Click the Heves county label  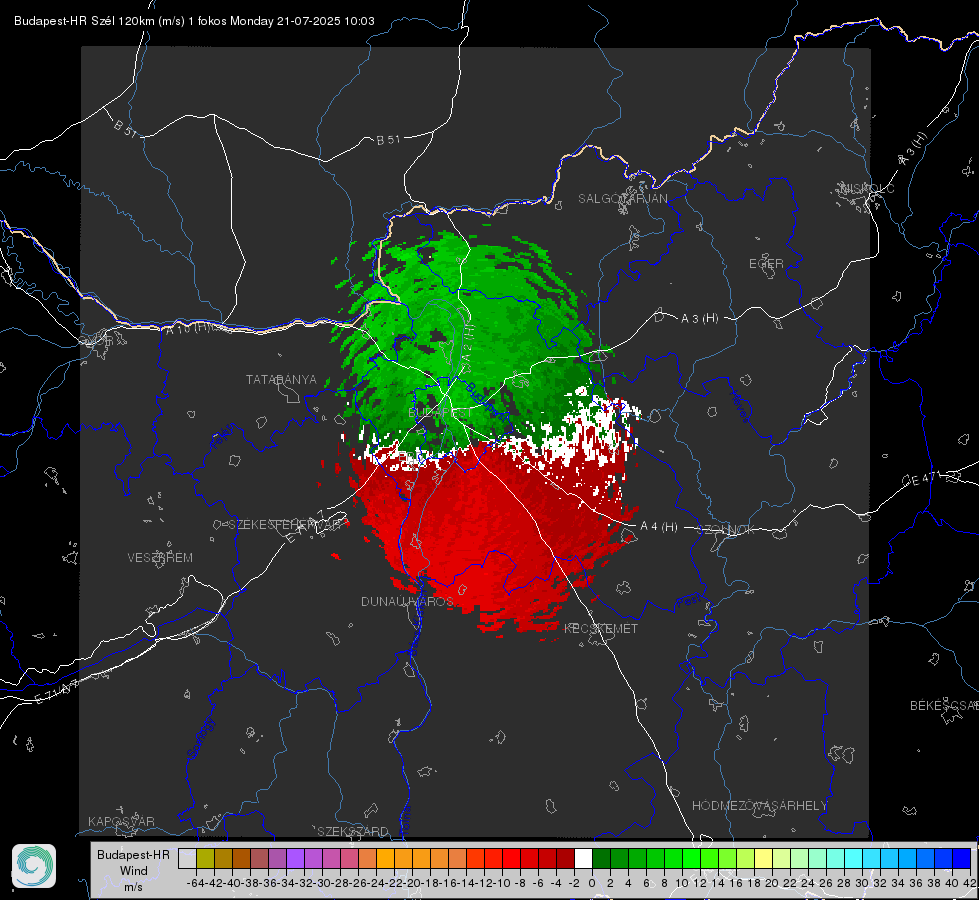pos(739,407)
